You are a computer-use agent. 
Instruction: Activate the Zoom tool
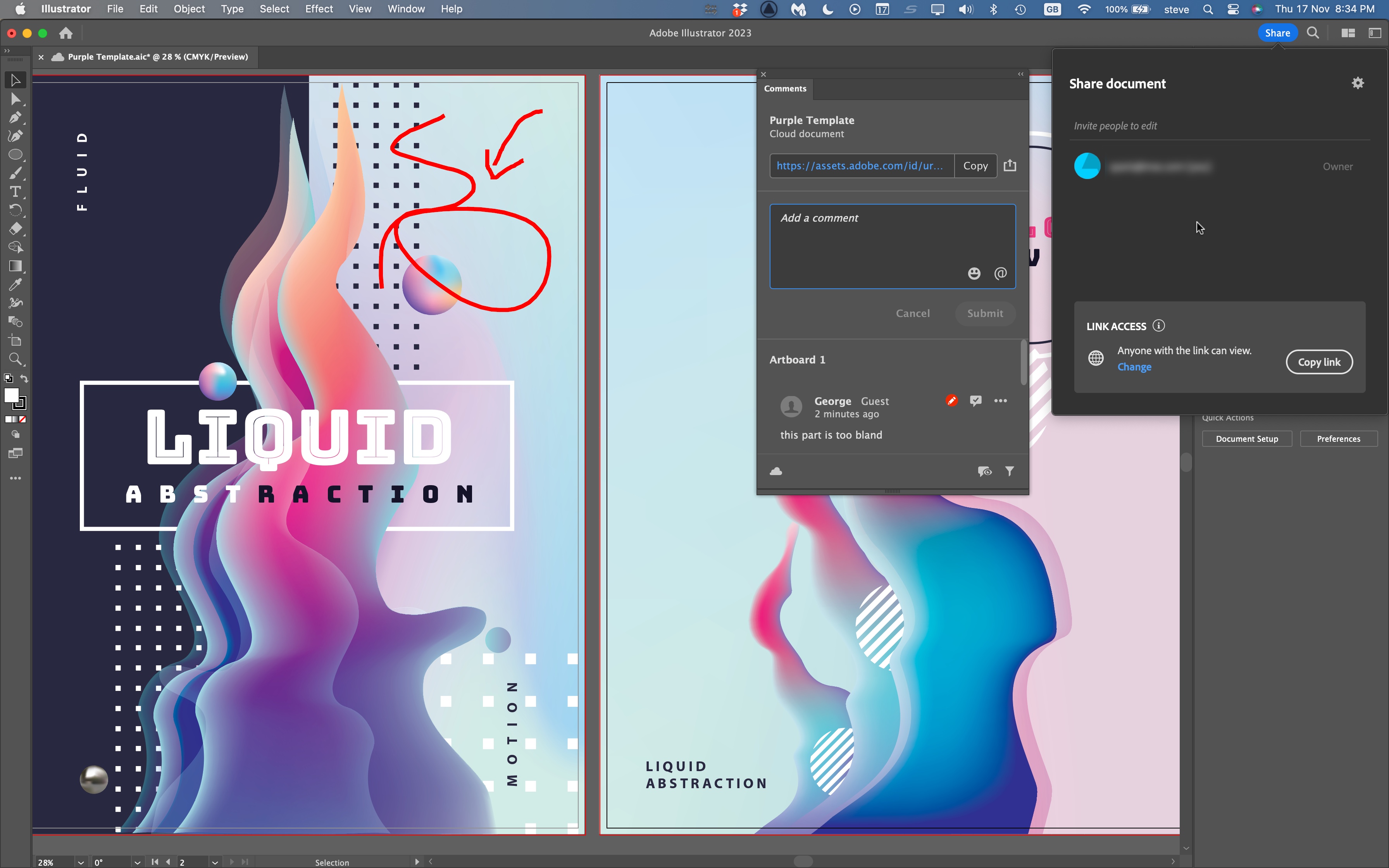pos(16,359)
